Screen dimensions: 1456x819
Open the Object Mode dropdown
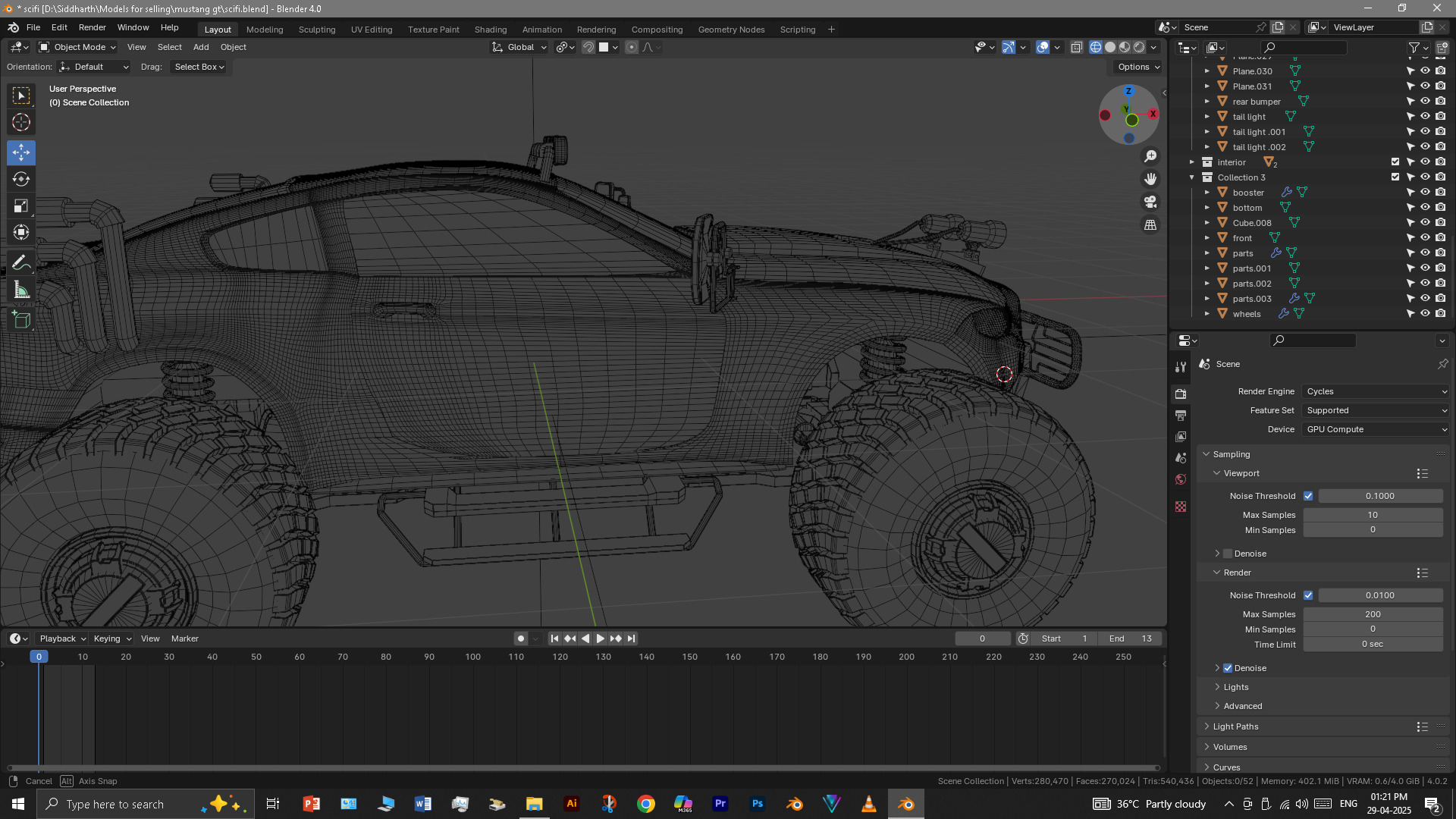[77, 47]
